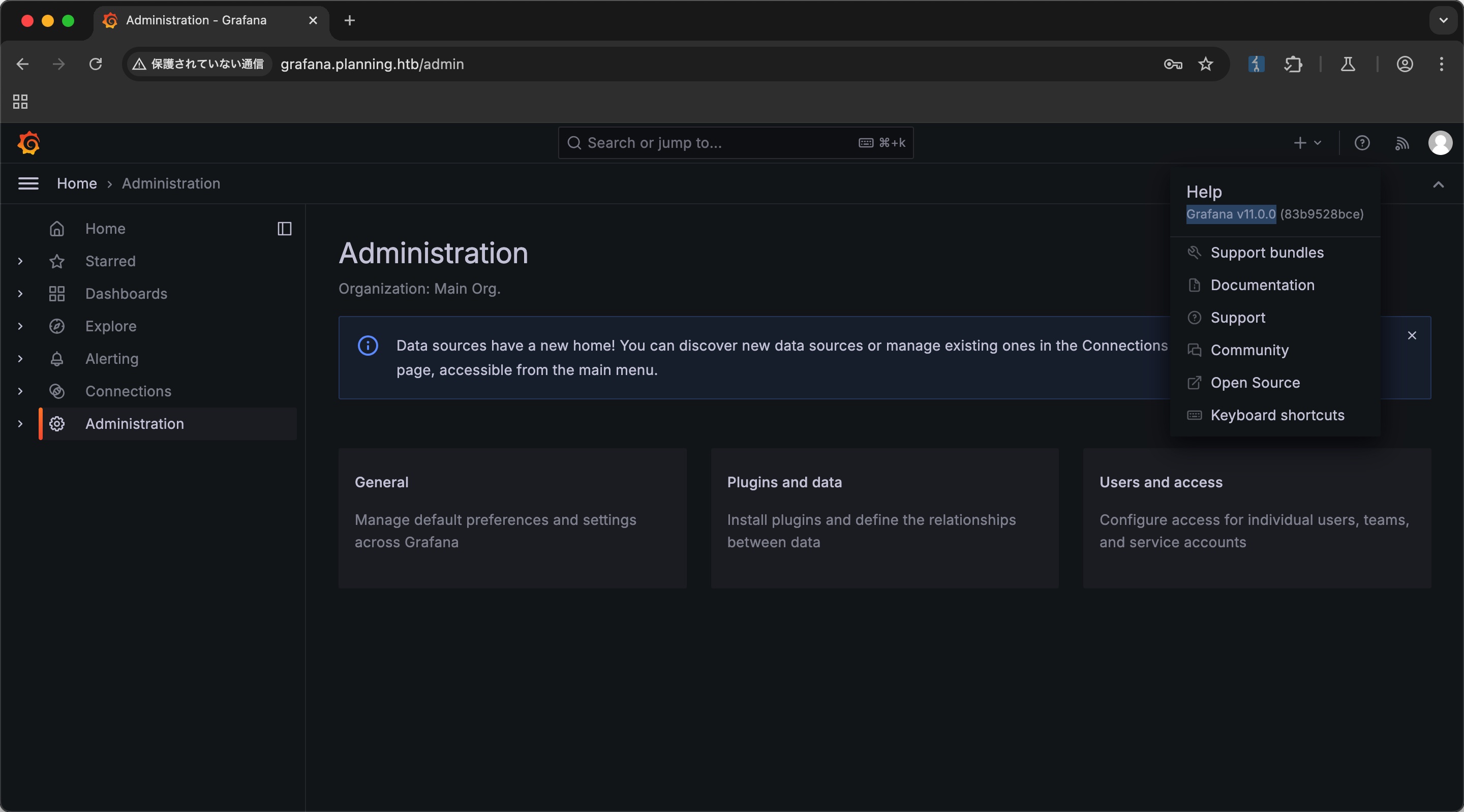Screen dimensions: 1464x812
Task: Open the help question-mark icon
Action: (1362, 143)
